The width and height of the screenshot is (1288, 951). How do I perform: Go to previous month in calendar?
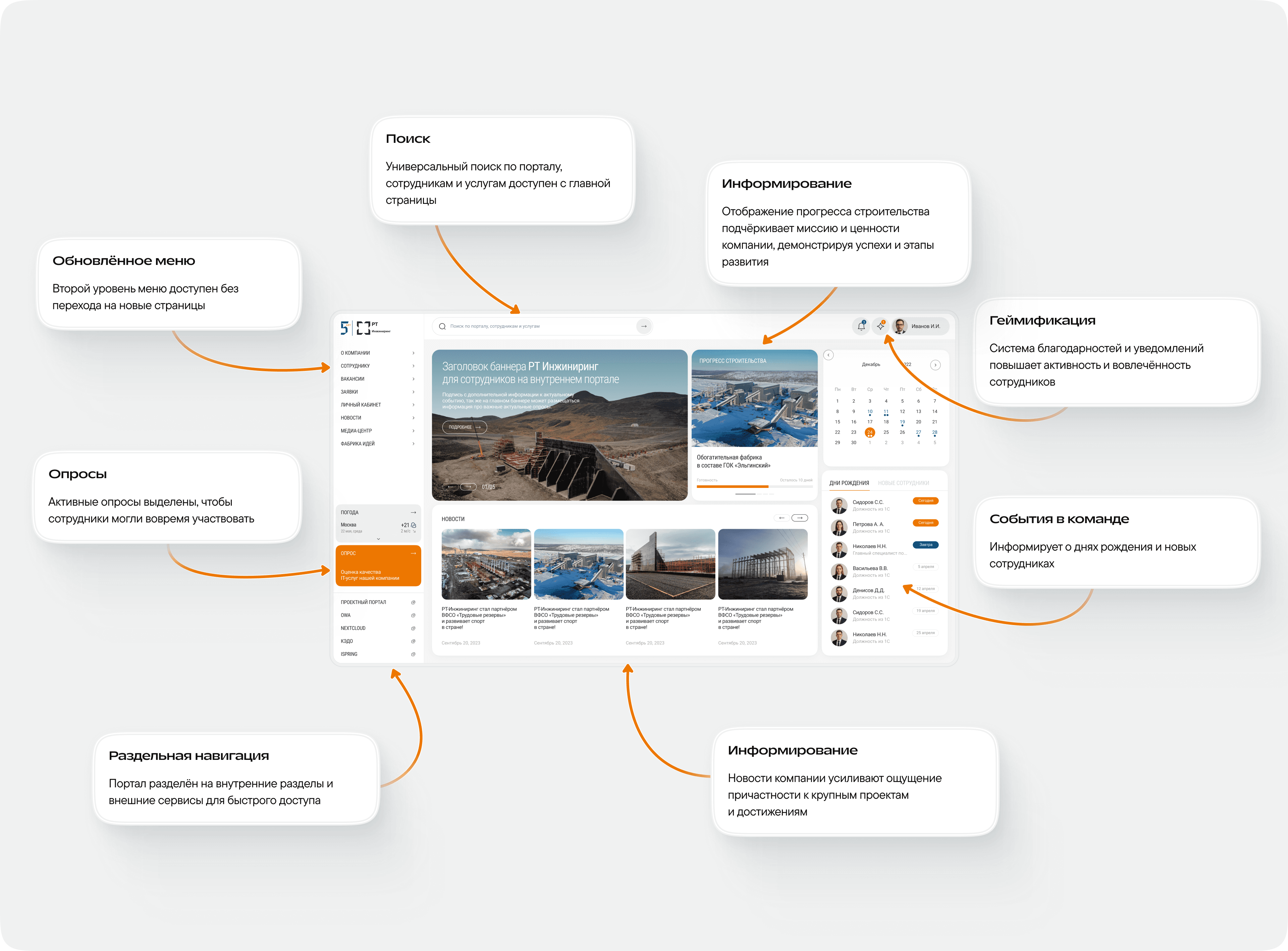[x=828, y=355]
